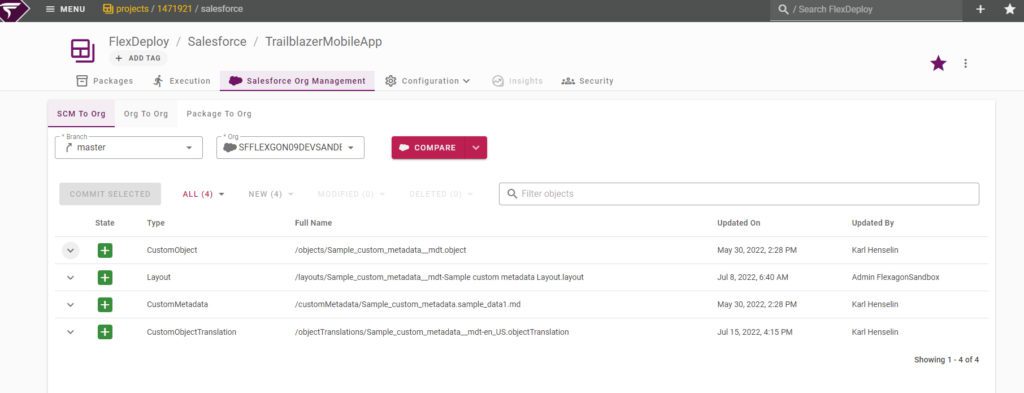1024x393 pixels.
Task: Click green plus state icon for CustomObject
Action: coord(105,250)
